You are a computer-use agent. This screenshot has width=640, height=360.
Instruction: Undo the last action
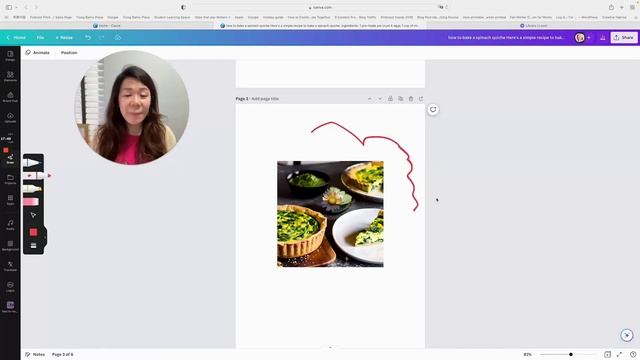pyautogui.click(x=88, y=38)
